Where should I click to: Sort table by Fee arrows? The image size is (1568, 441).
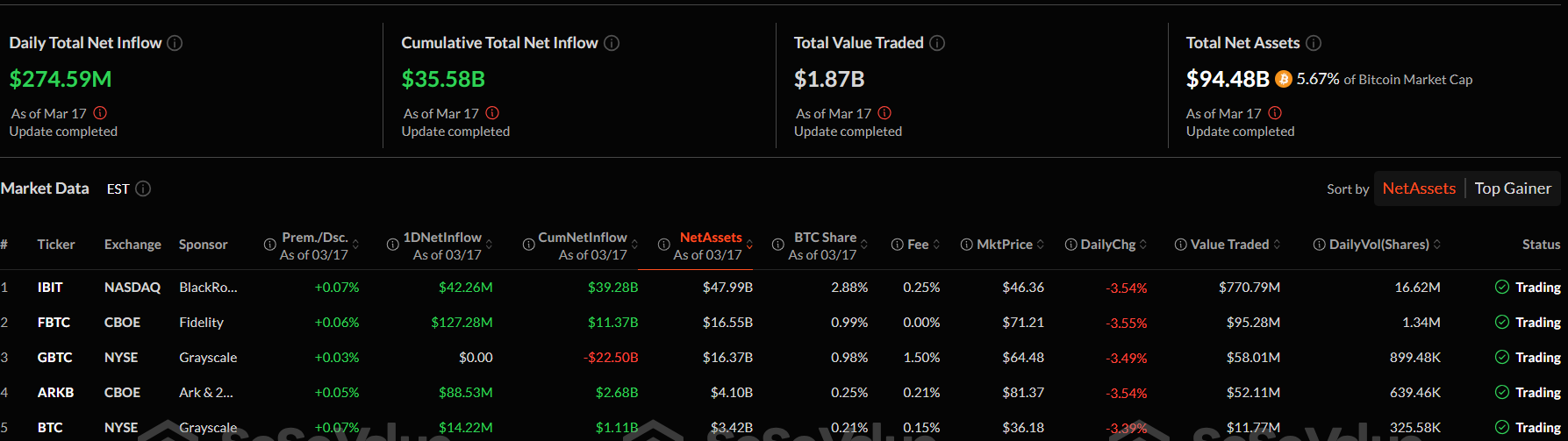click(x=936, y=245)
